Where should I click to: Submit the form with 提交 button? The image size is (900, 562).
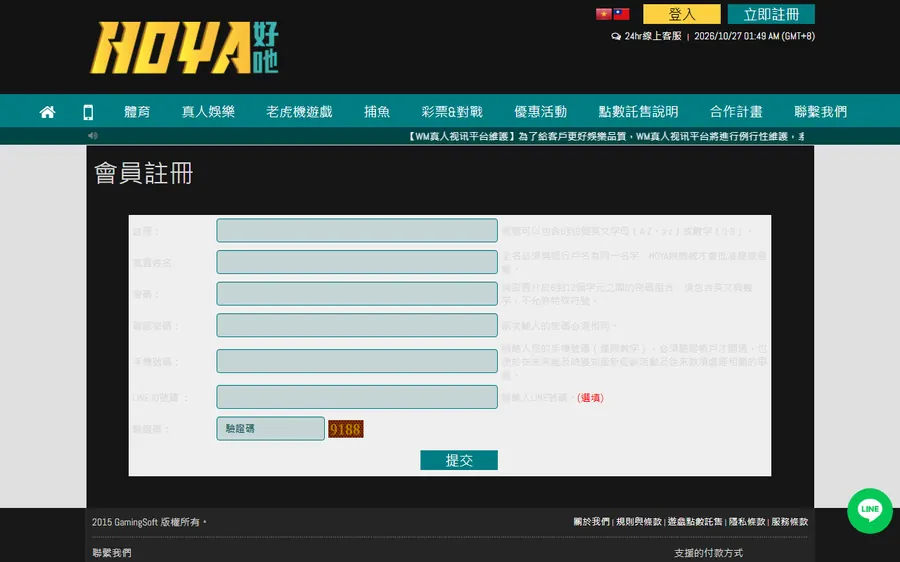click(x=459, y=460)
